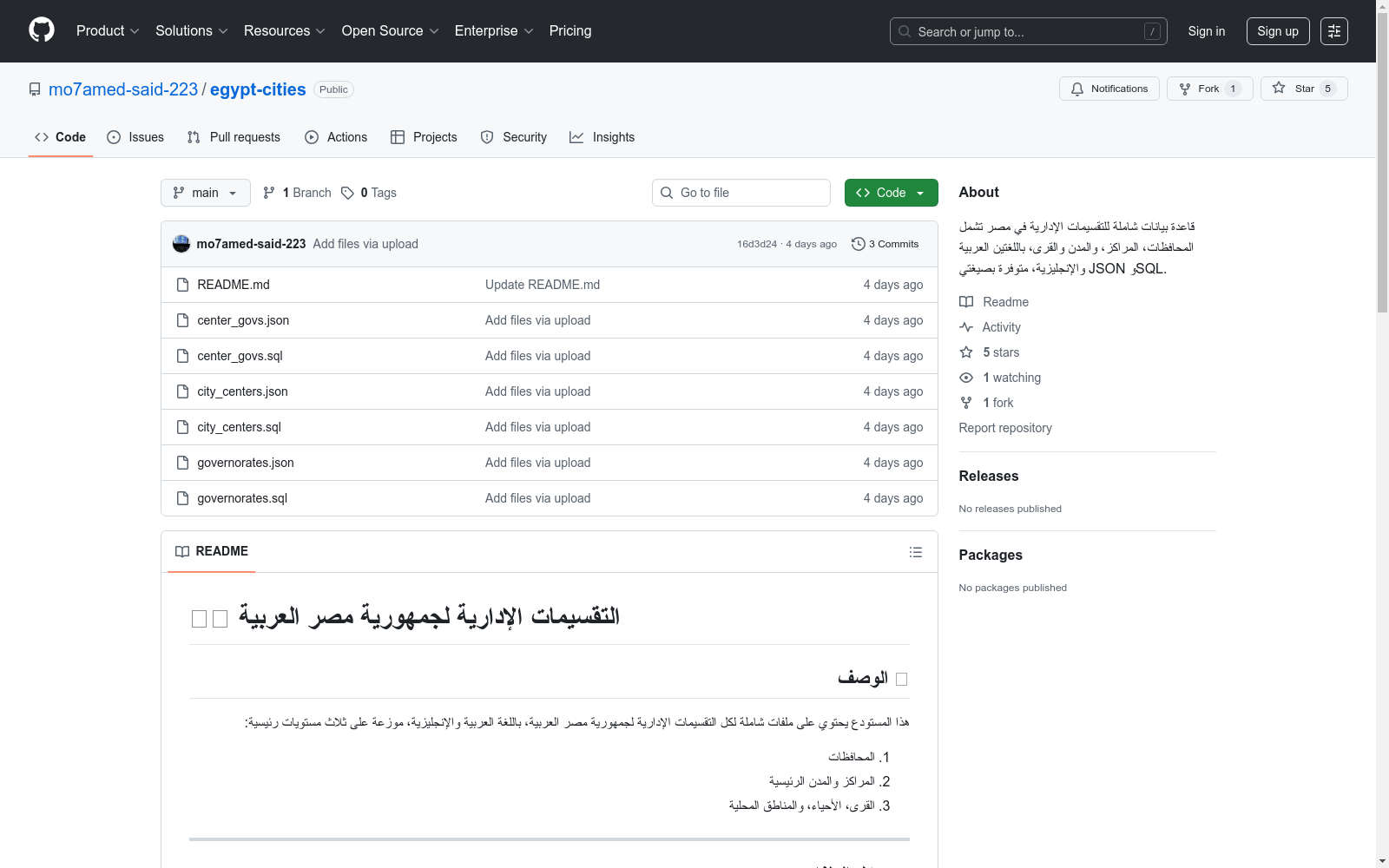Open commit hash 16d3d24
The height and width of the screenshot is (868, 1389).
[757, 244]
